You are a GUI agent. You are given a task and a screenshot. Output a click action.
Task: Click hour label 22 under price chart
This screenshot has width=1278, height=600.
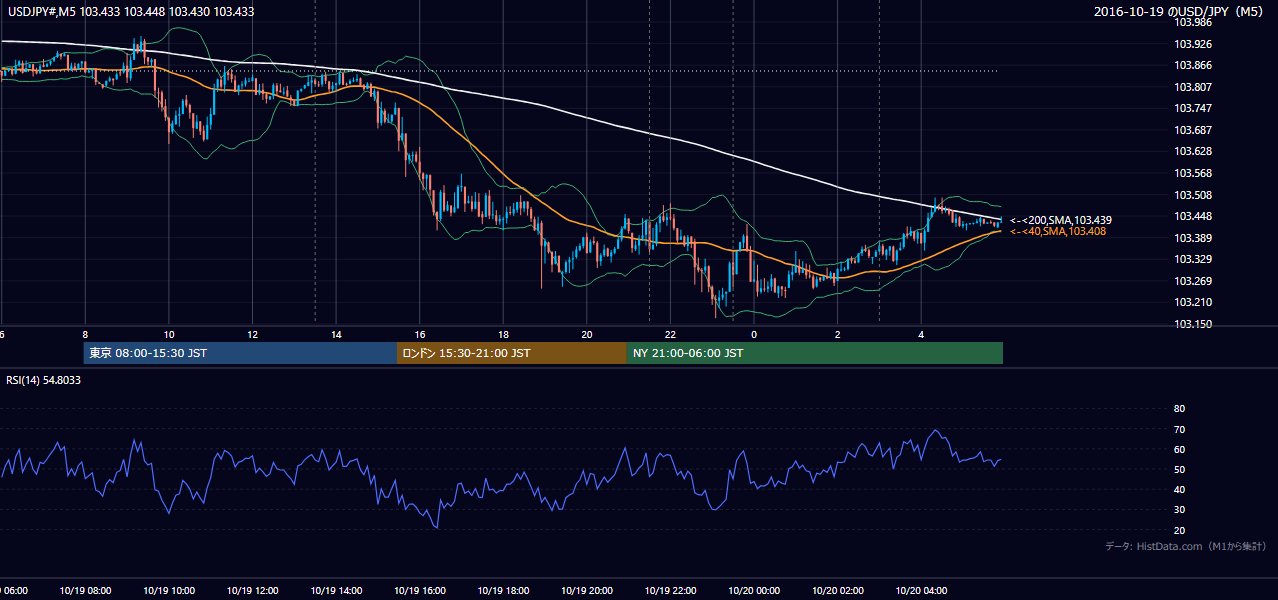click(670, 335)
